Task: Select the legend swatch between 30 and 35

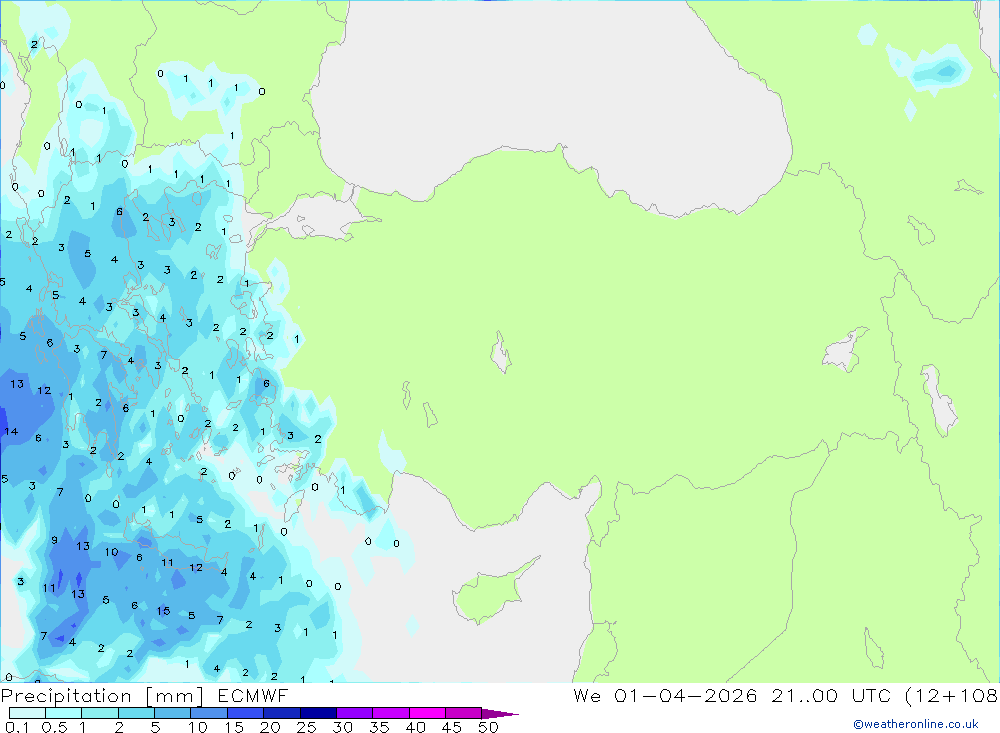Action: click(x=354, y=713)
